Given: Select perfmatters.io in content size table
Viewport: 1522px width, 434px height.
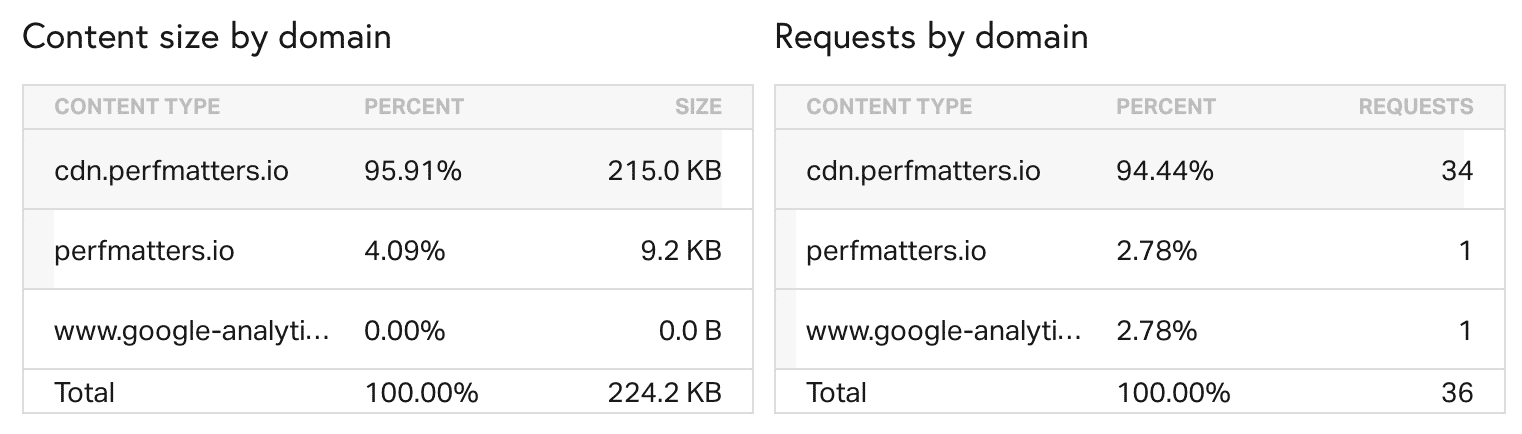Looking at the screenshot, I should [144, 250].
